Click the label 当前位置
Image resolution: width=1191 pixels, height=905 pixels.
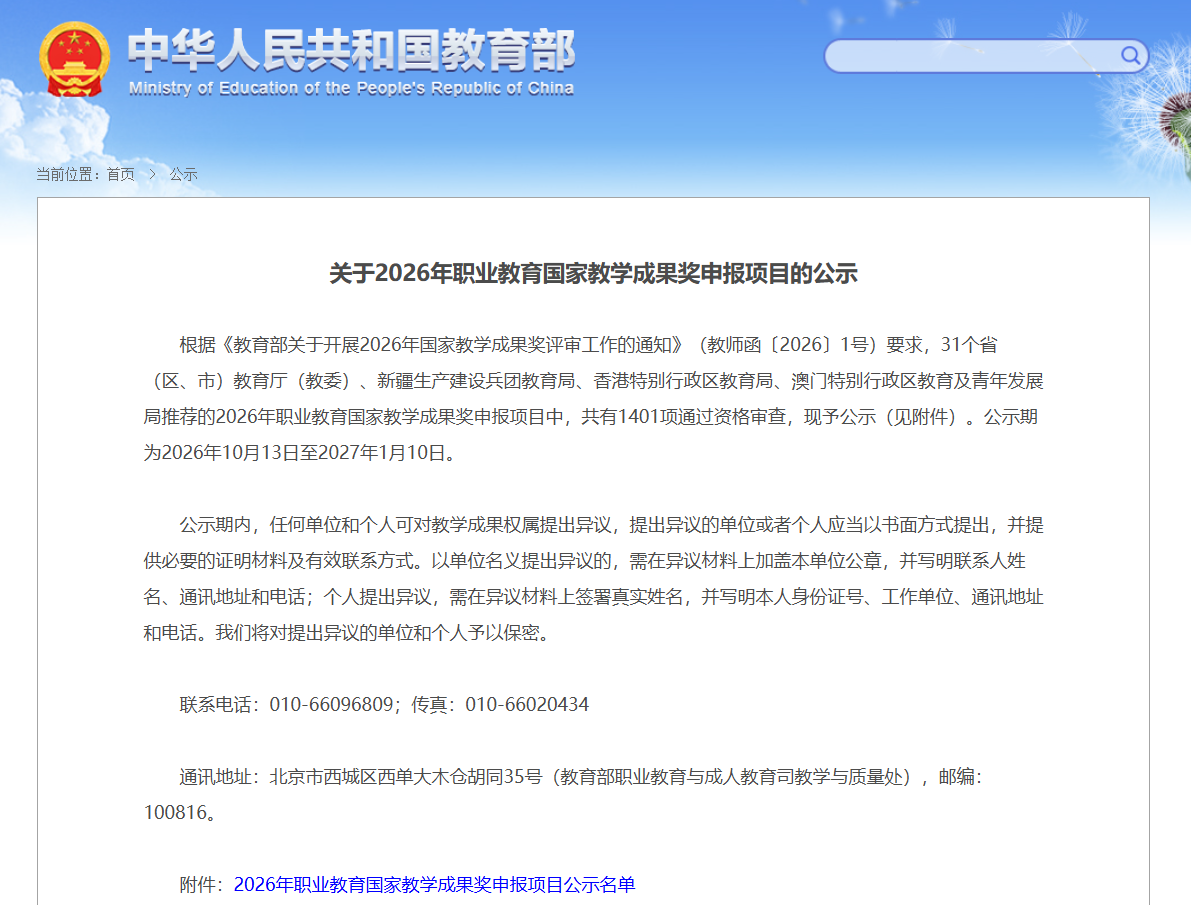pyautogui.click(x=65, y=175)
